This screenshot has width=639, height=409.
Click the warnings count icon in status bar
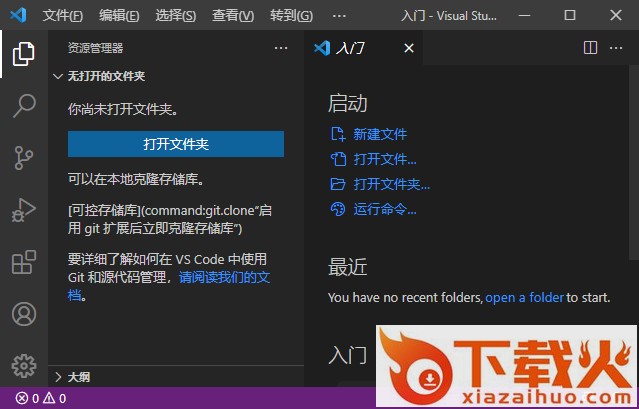[49, 398]
